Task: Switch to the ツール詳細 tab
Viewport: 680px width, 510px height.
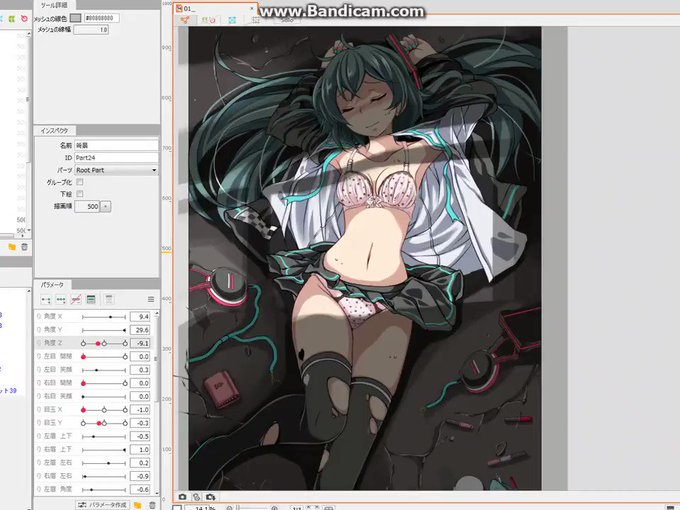Action: click(53, 5)
